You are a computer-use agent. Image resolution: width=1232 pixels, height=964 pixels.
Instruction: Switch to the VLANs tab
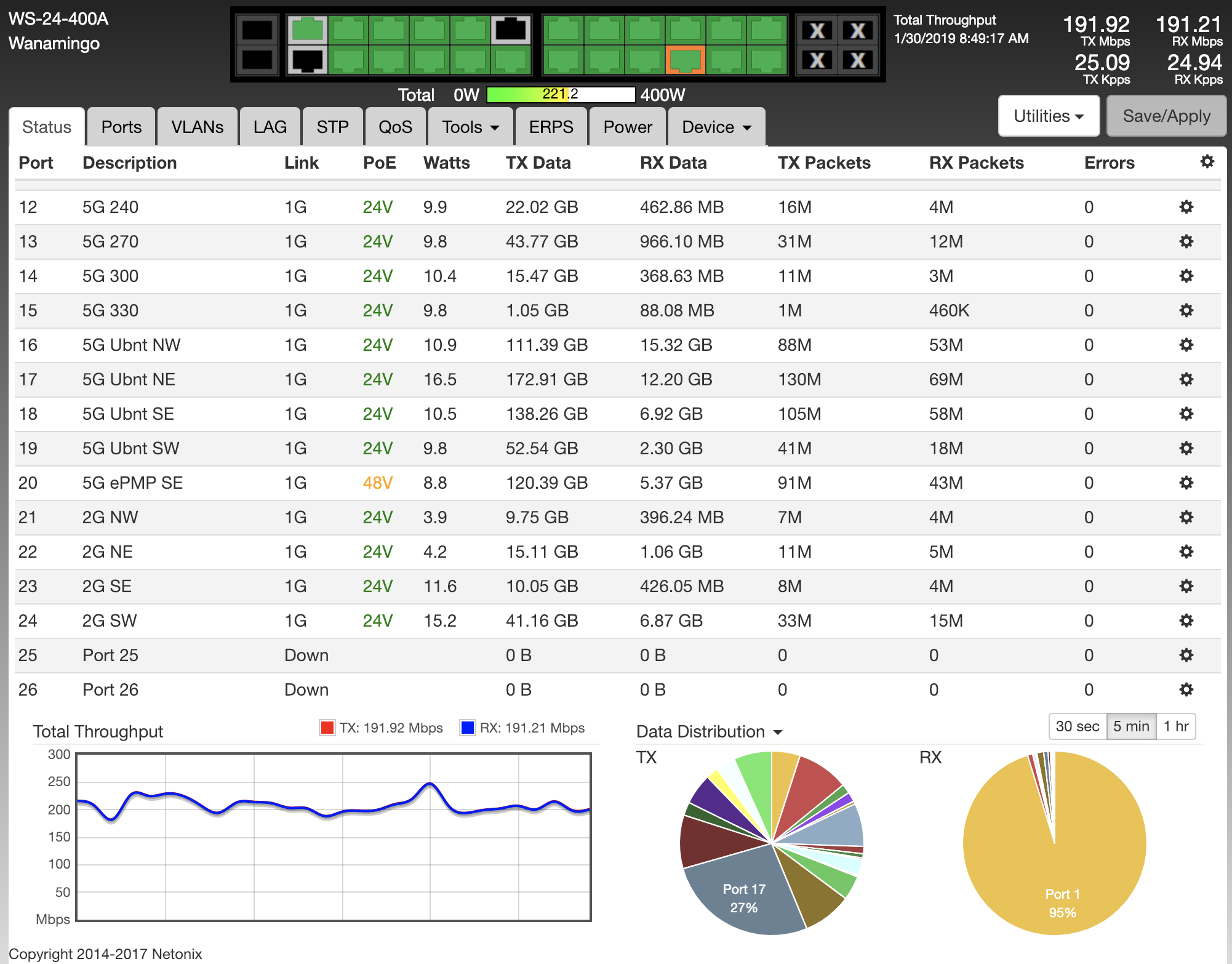coord(197,127)
